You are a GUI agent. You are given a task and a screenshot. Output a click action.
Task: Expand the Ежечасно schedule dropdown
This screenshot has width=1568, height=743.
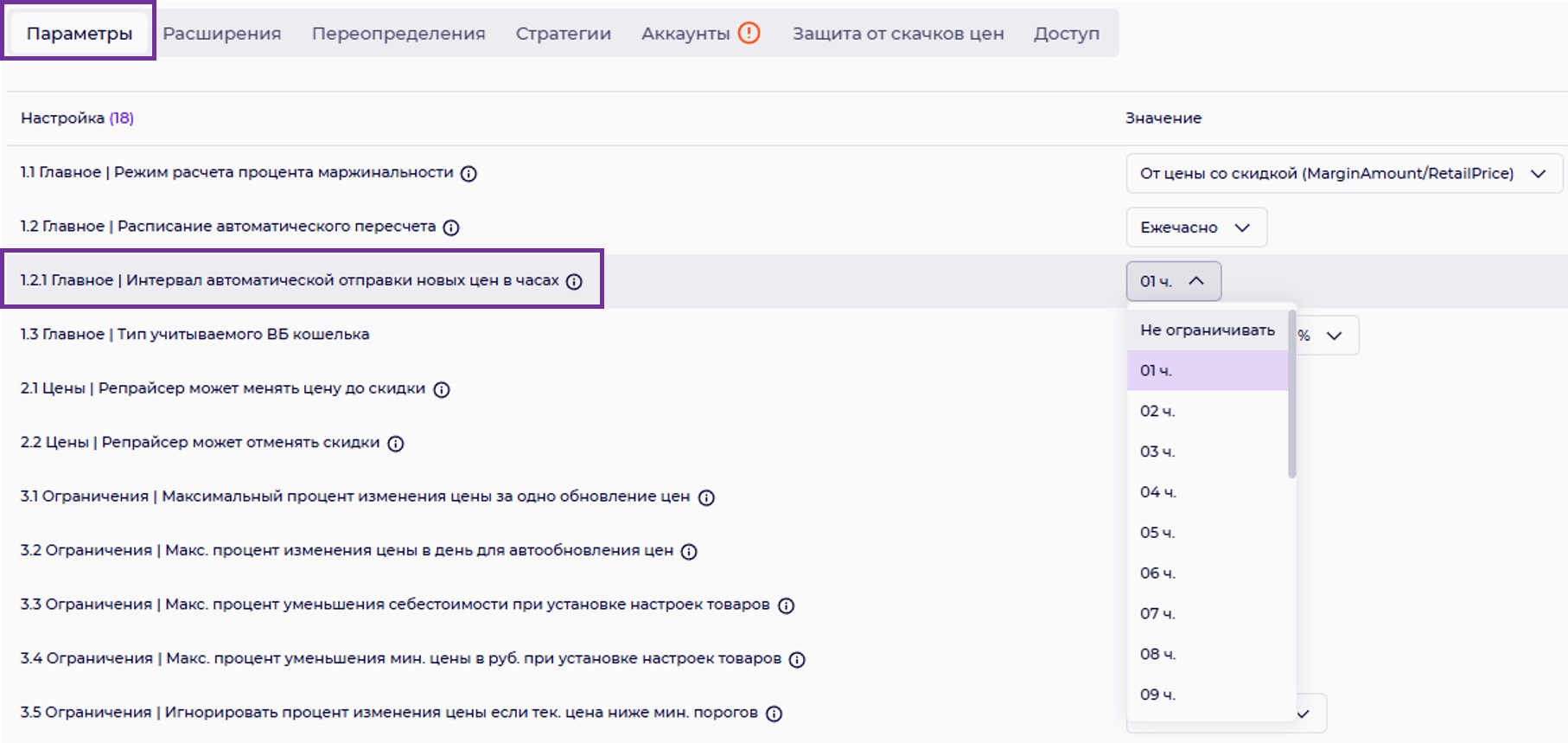coord(1196,227)
